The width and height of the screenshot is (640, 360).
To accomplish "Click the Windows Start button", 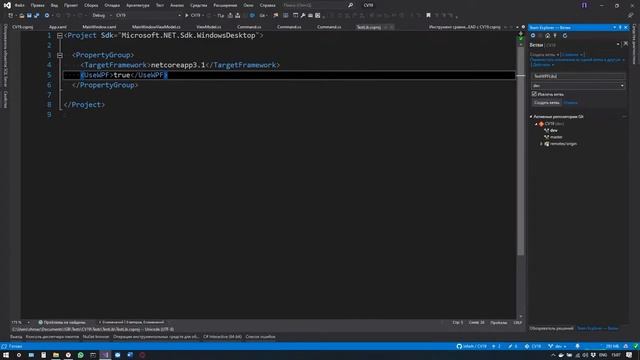I will click(6, 356).
